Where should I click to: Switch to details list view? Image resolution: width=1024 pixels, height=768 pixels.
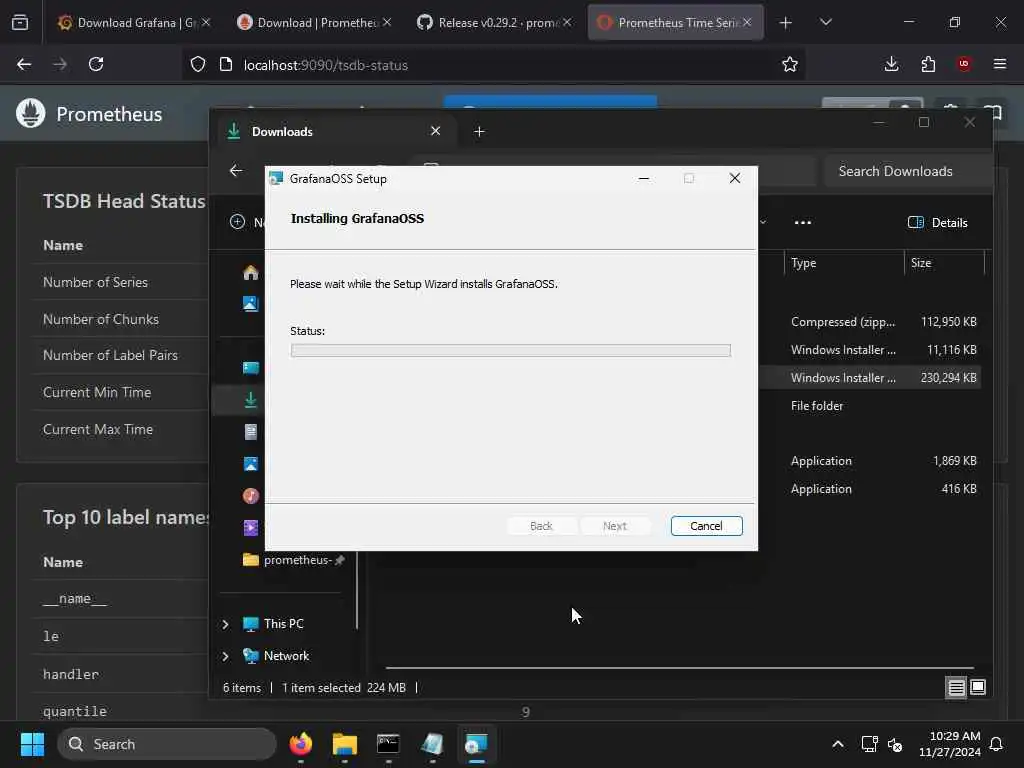click(956, 687)
